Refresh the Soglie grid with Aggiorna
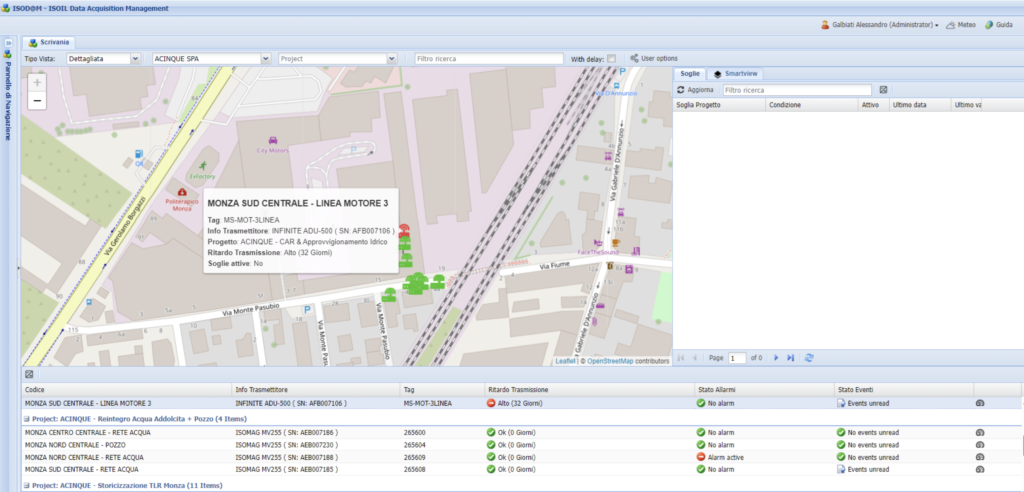The width and height of the screenshot is (1024, 492). [x=695, y=90]
